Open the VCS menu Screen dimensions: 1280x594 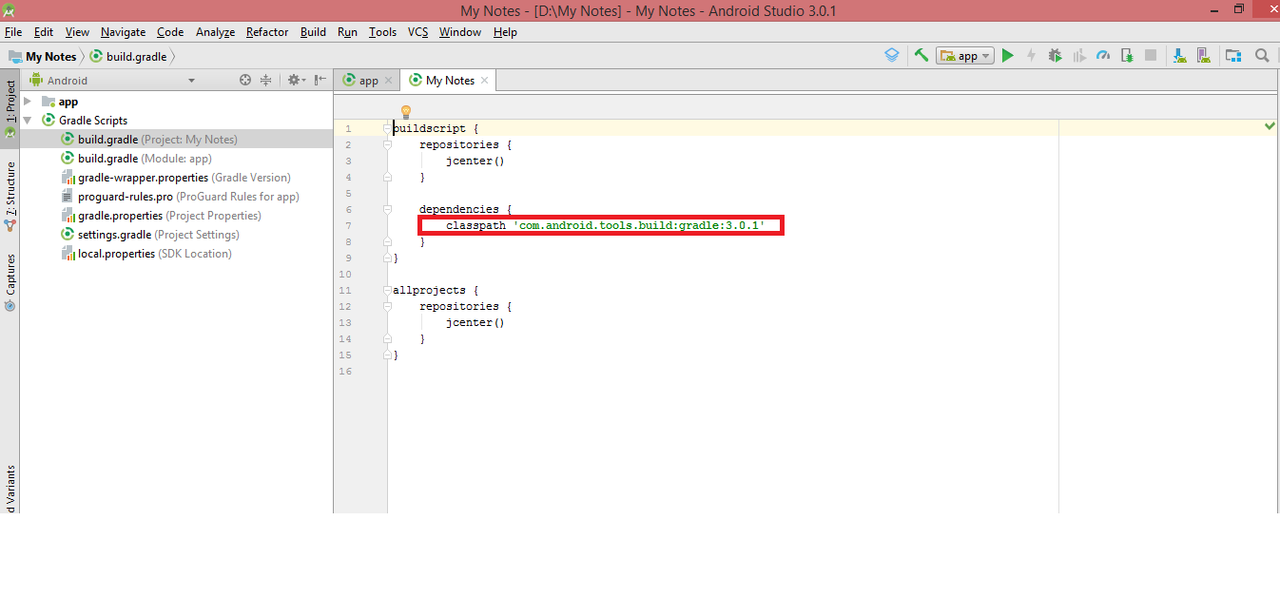418,32
